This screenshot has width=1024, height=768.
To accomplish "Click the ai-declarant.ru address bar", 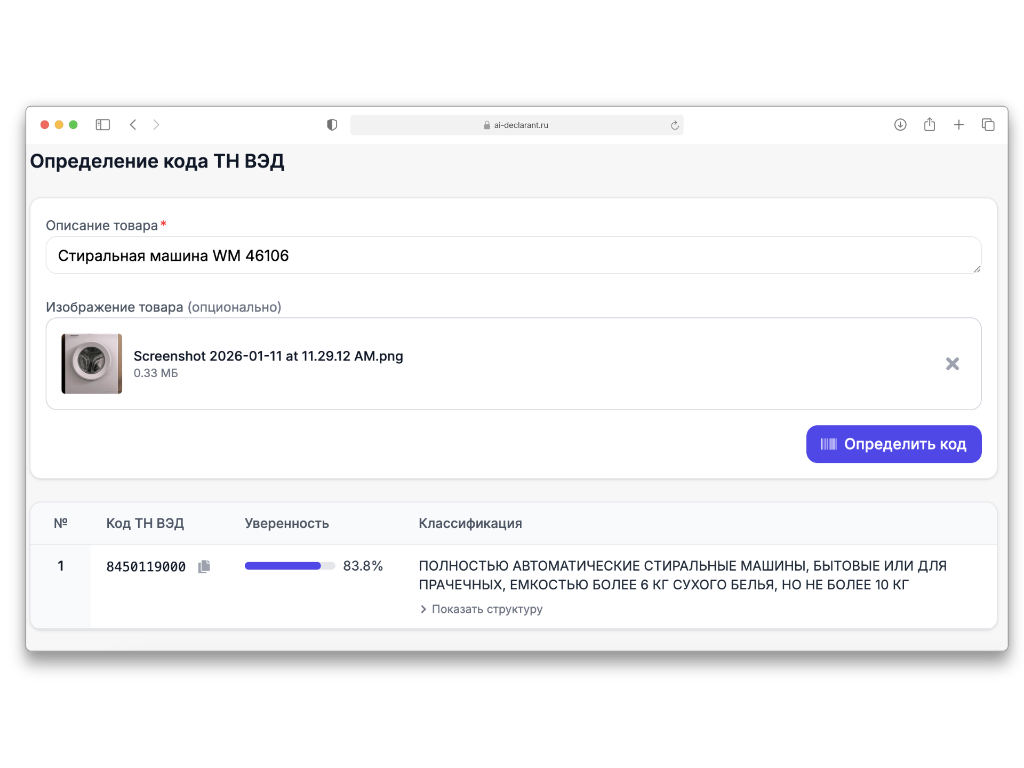I will [516, 126].
